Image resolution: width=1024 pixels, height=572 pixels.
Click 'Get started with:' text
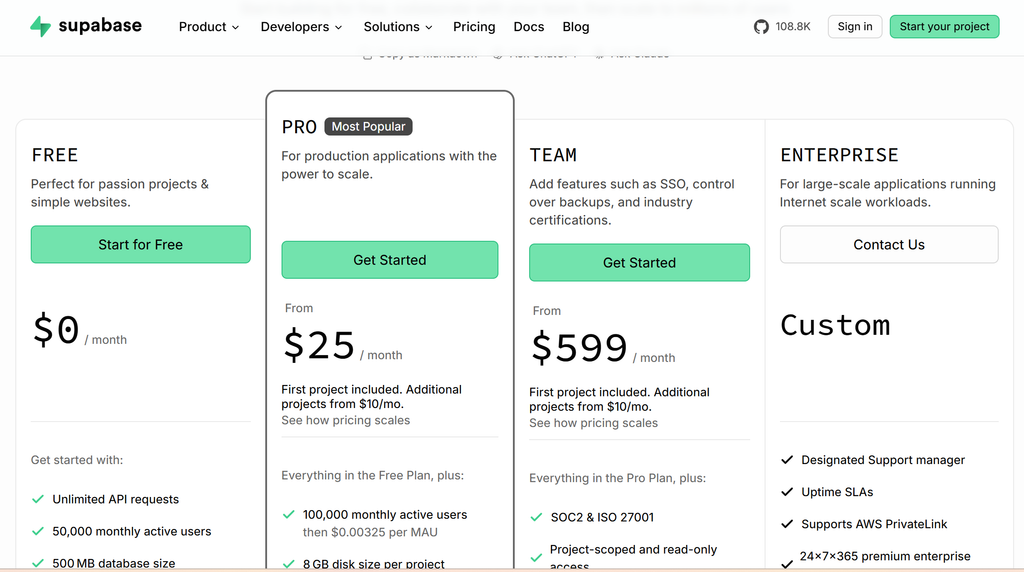[77, 460]
